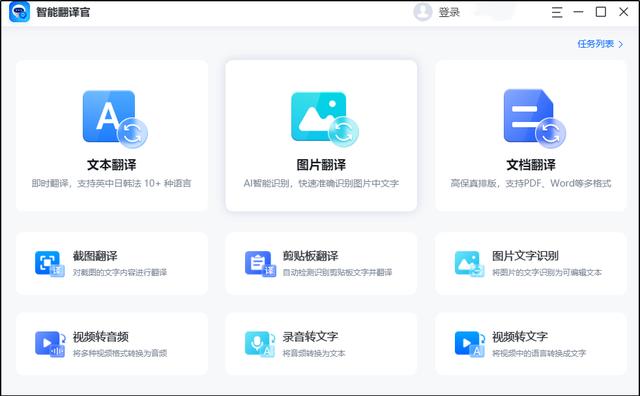Select the 图片翻译 title text

tap(321, 165)
